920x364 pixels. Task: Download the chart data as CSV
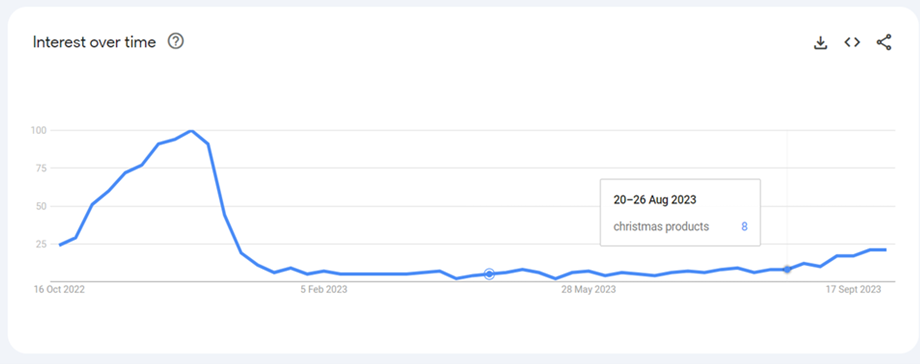[820, 42]
